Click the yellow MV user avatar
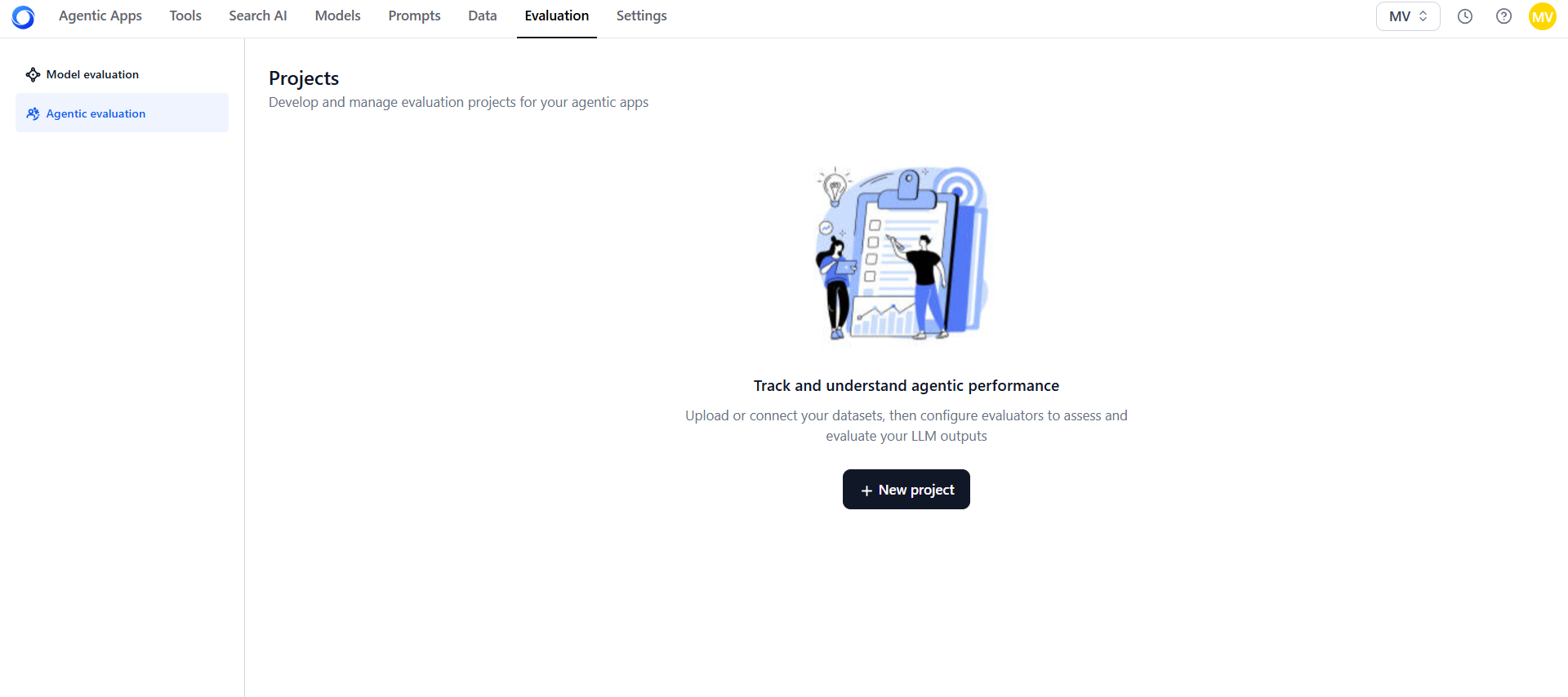 tap(1543, 16)
